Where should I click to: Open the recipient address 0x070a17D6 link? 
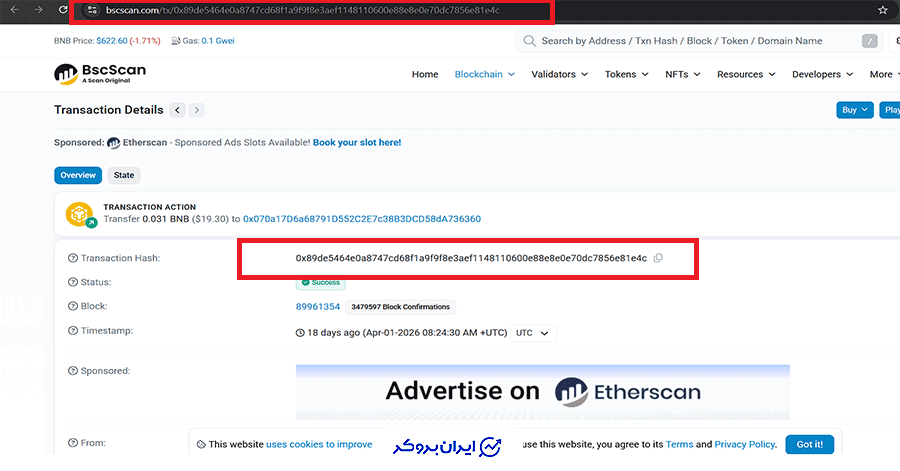pos(362,218)
